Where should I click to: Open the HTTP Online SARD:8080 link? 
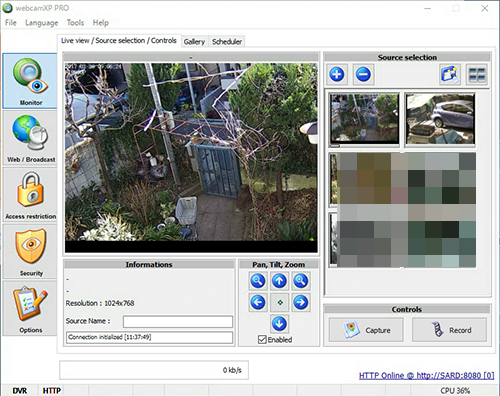[426, 376]
